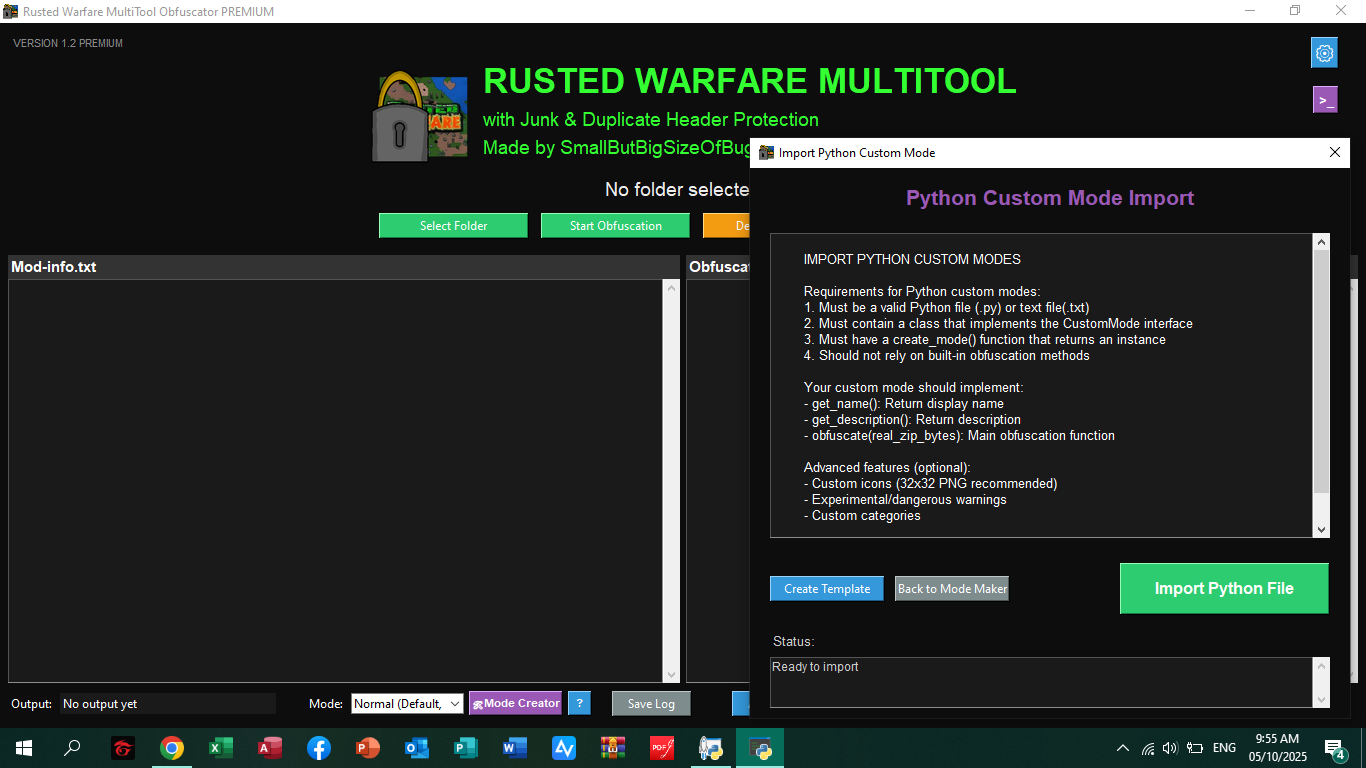Click the Save Log button

[x=651, y=704]
